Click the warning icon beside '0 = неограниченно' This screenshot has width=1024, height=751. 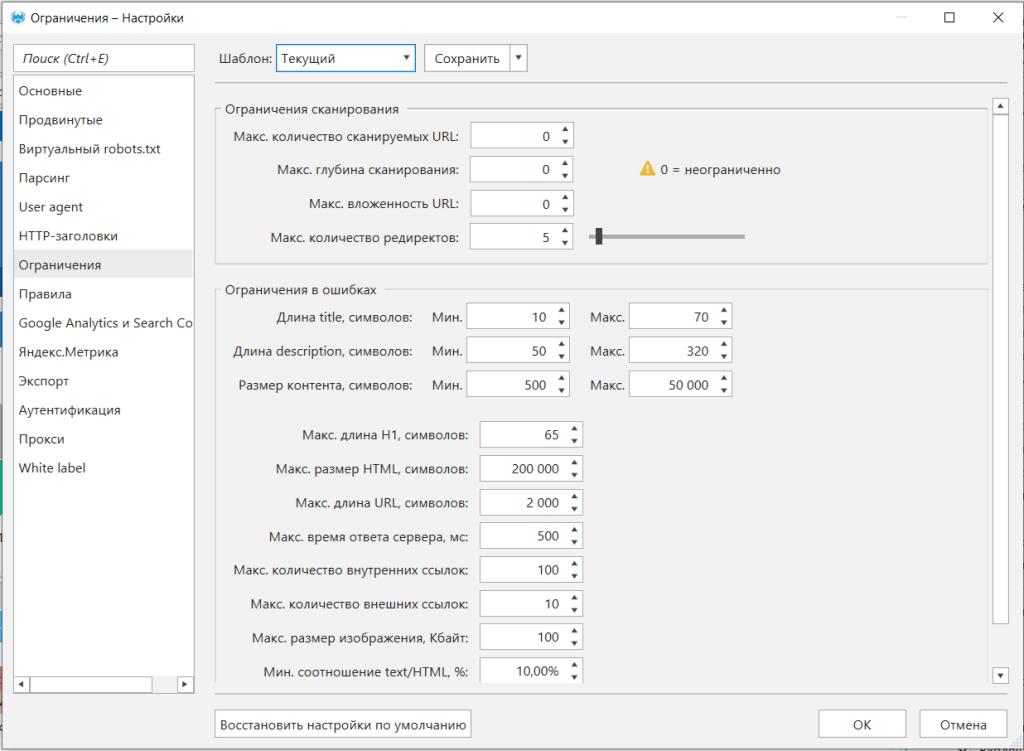[x=647, y=169]
